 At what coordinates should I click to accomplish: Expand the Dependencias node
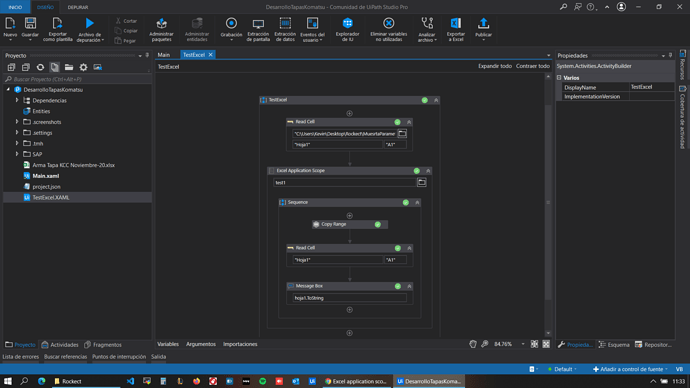tap(17, 100)
